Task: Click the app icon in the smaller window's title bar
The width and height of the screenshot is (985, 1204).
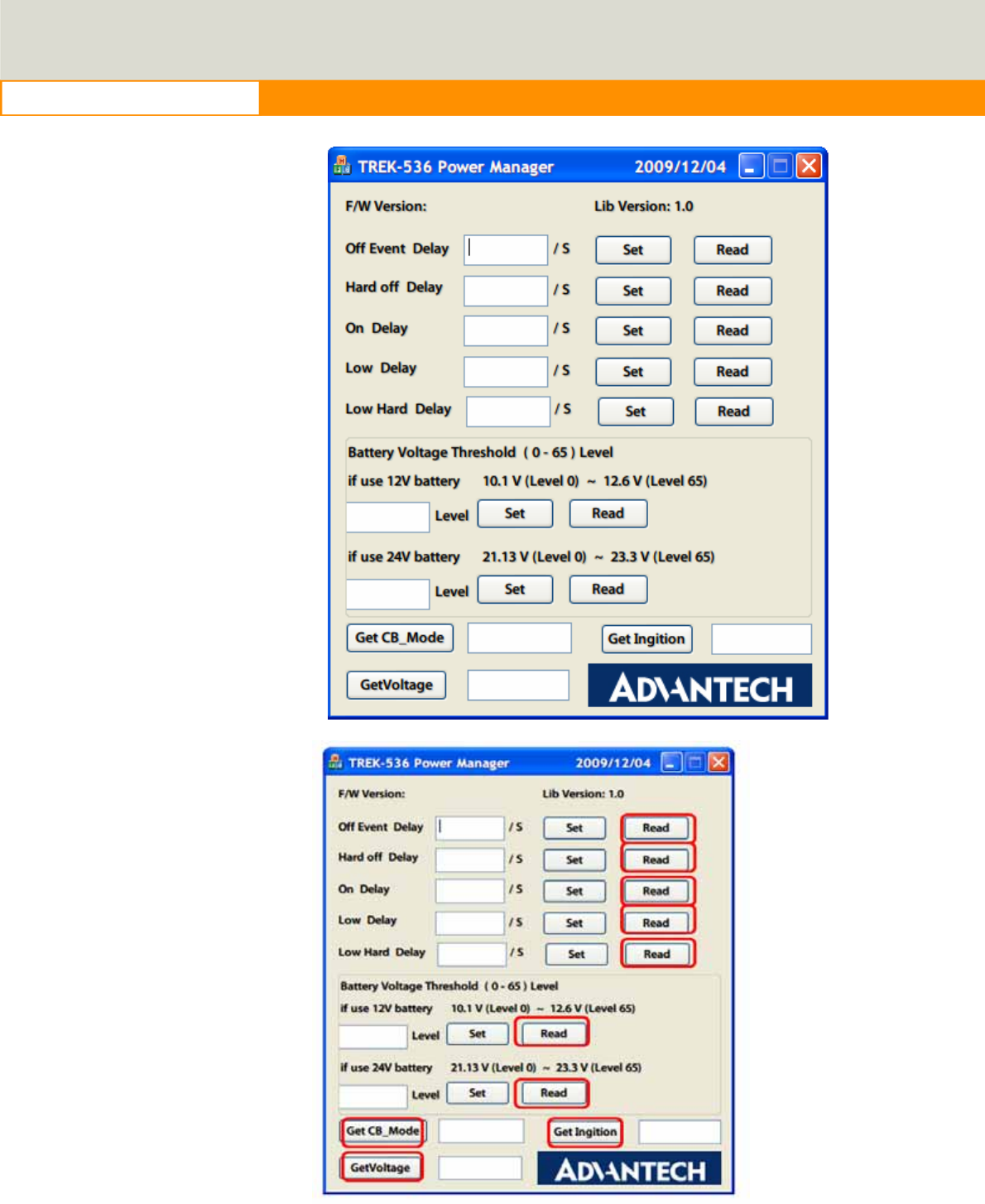Action: pyautogui.click(x=335, y=762)
